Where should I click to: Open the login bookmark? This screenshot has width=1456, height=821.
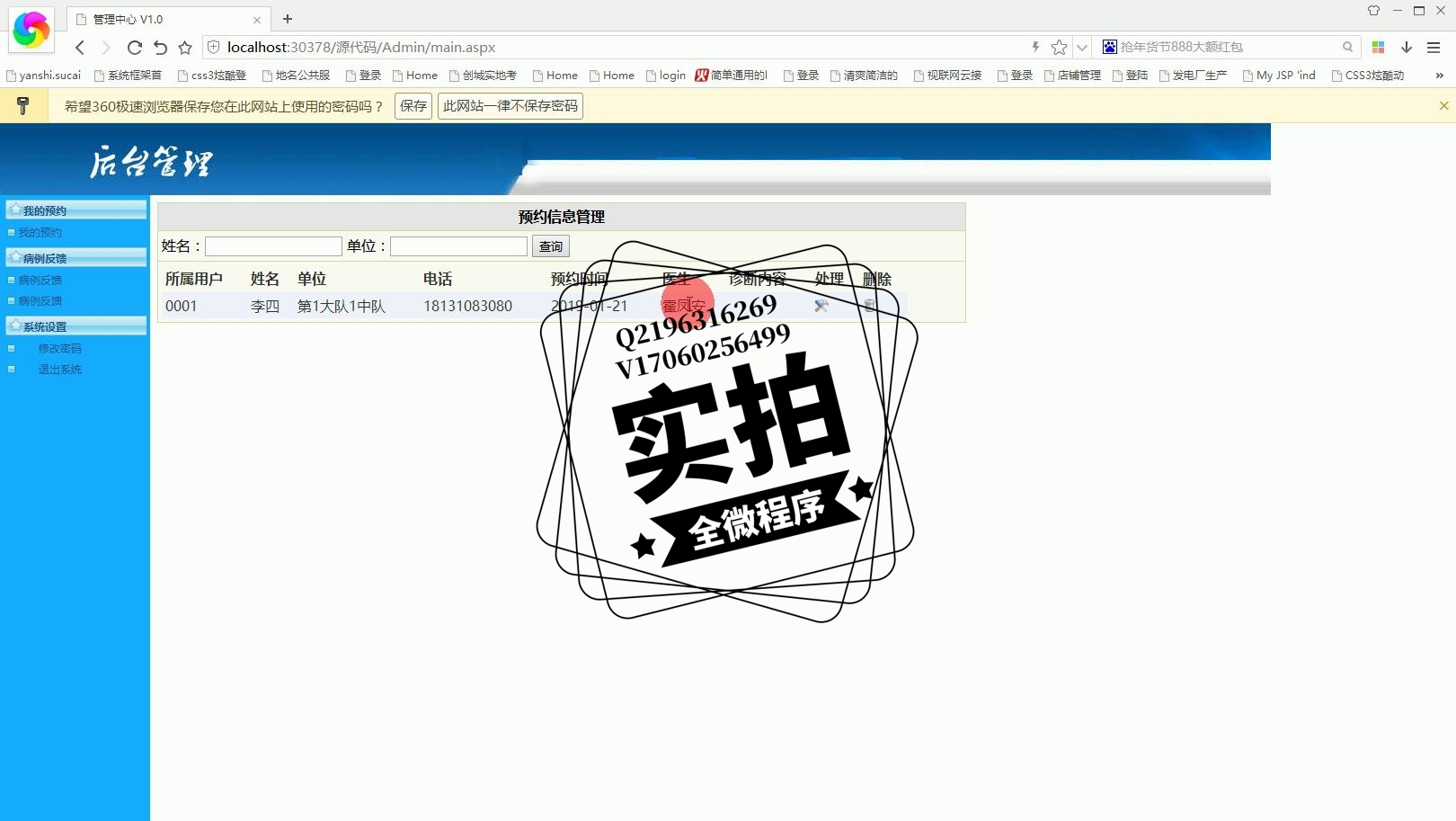pyautogui.click(x=666, y=76)
